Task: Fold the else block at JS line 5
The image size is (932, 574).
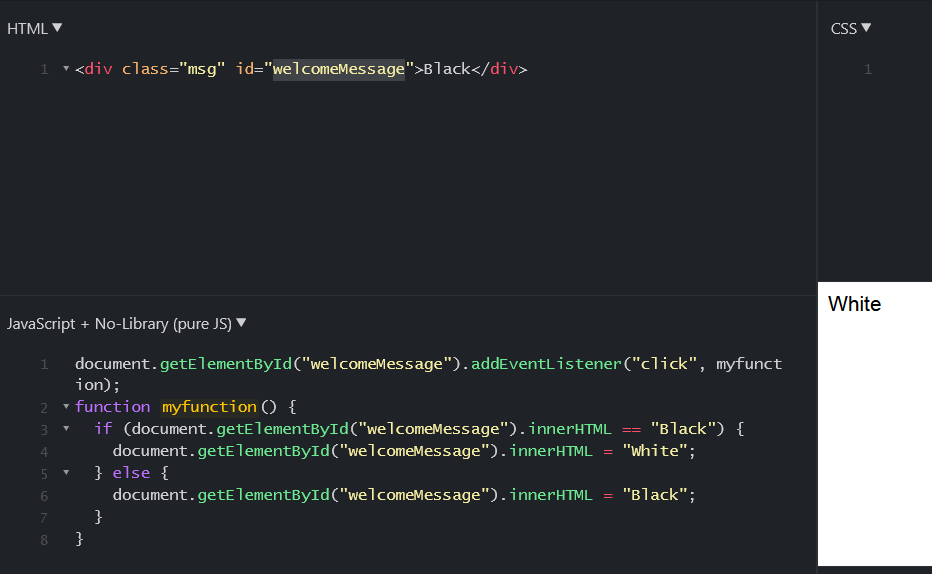Action: point(66,472)
